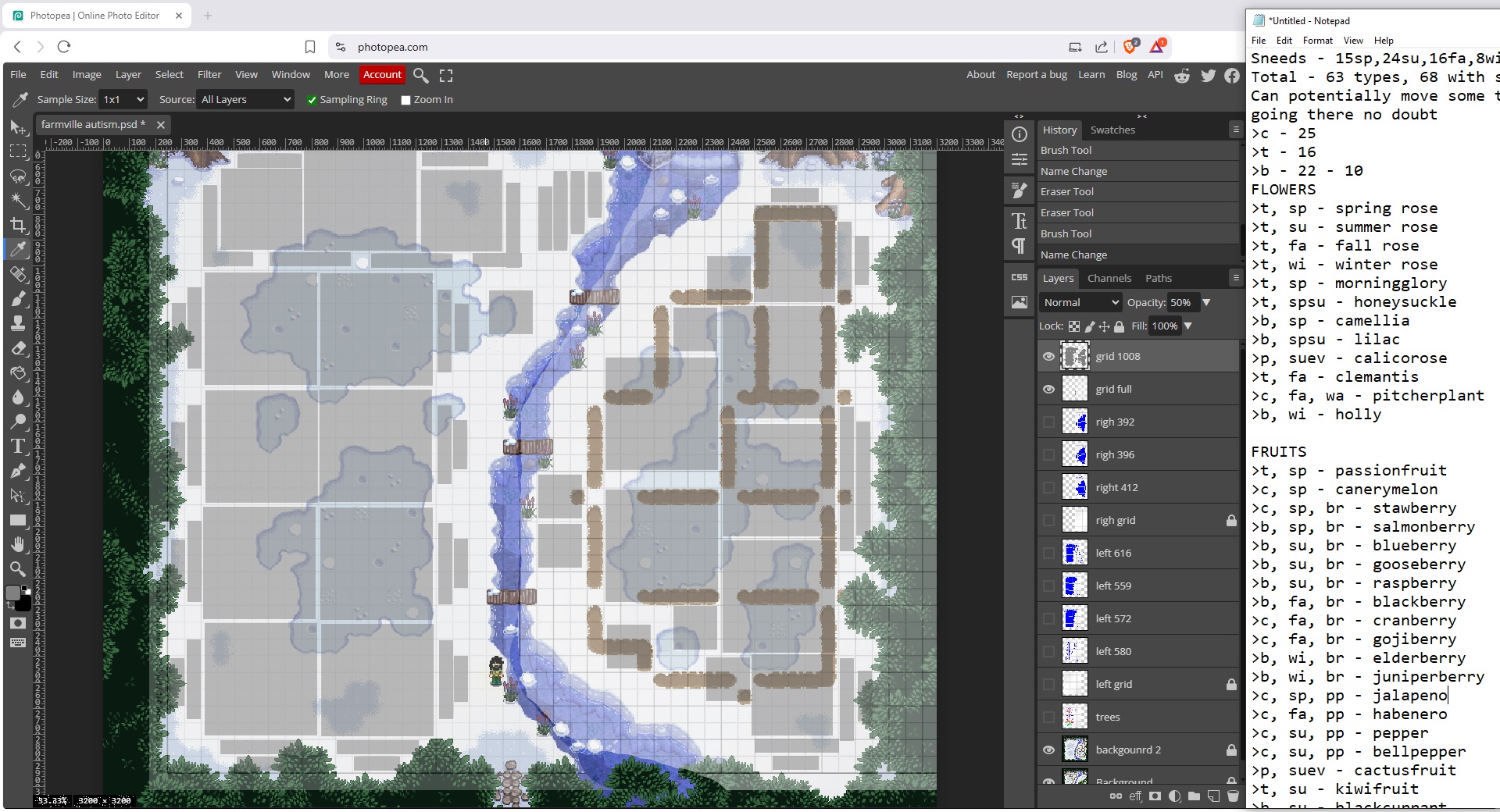The height and width of the screenshot is (812, 1500).
Task: Uncheck the Sampling Ring checkbox
Action: 312,100
